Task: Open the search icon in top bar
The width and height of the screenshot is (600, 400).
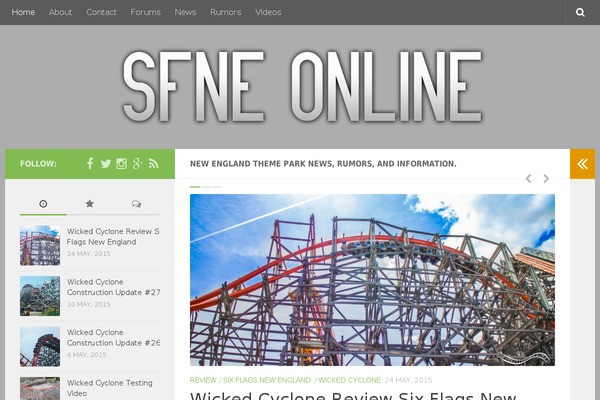Action: [580, 12]
